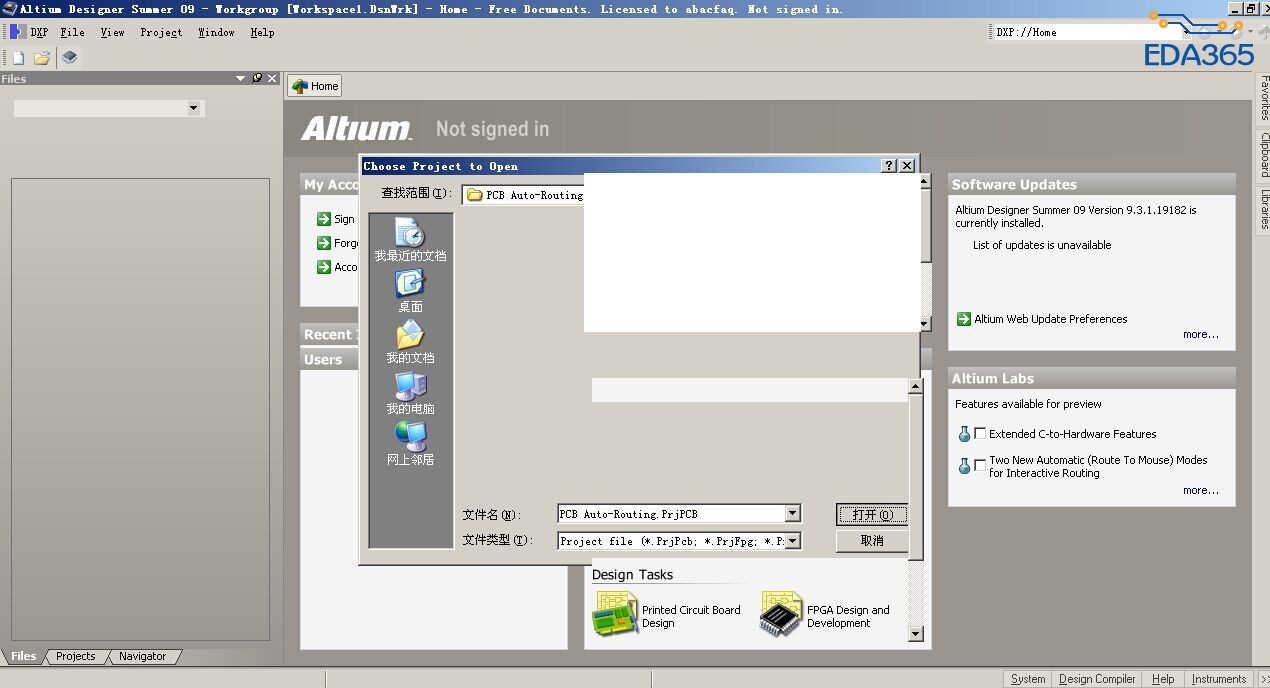The image size is (1270, 688).
Task: Open Design Compiler status bar button
Action: [1097, 679]
